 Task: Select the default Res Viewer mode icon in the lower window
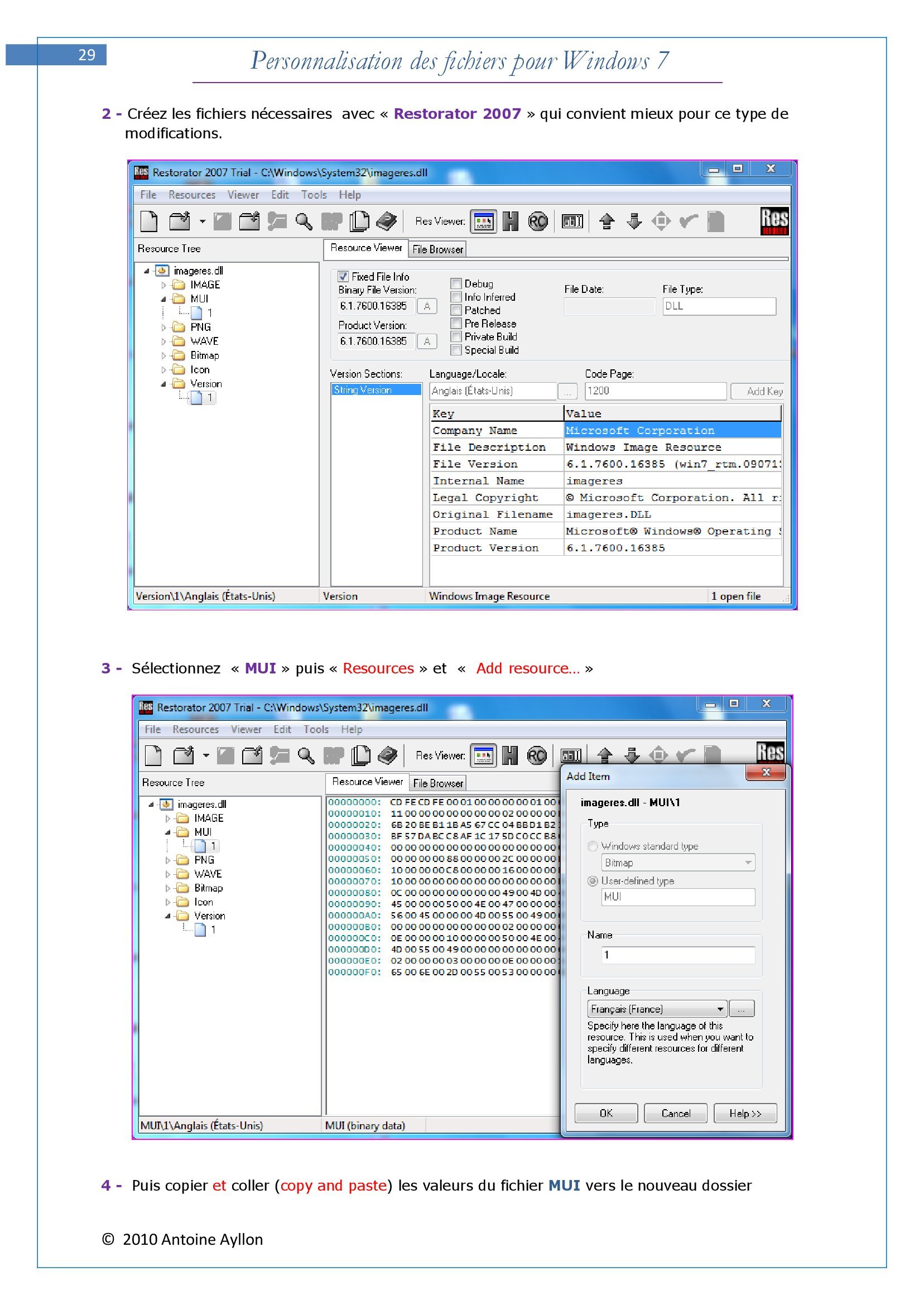483,755
